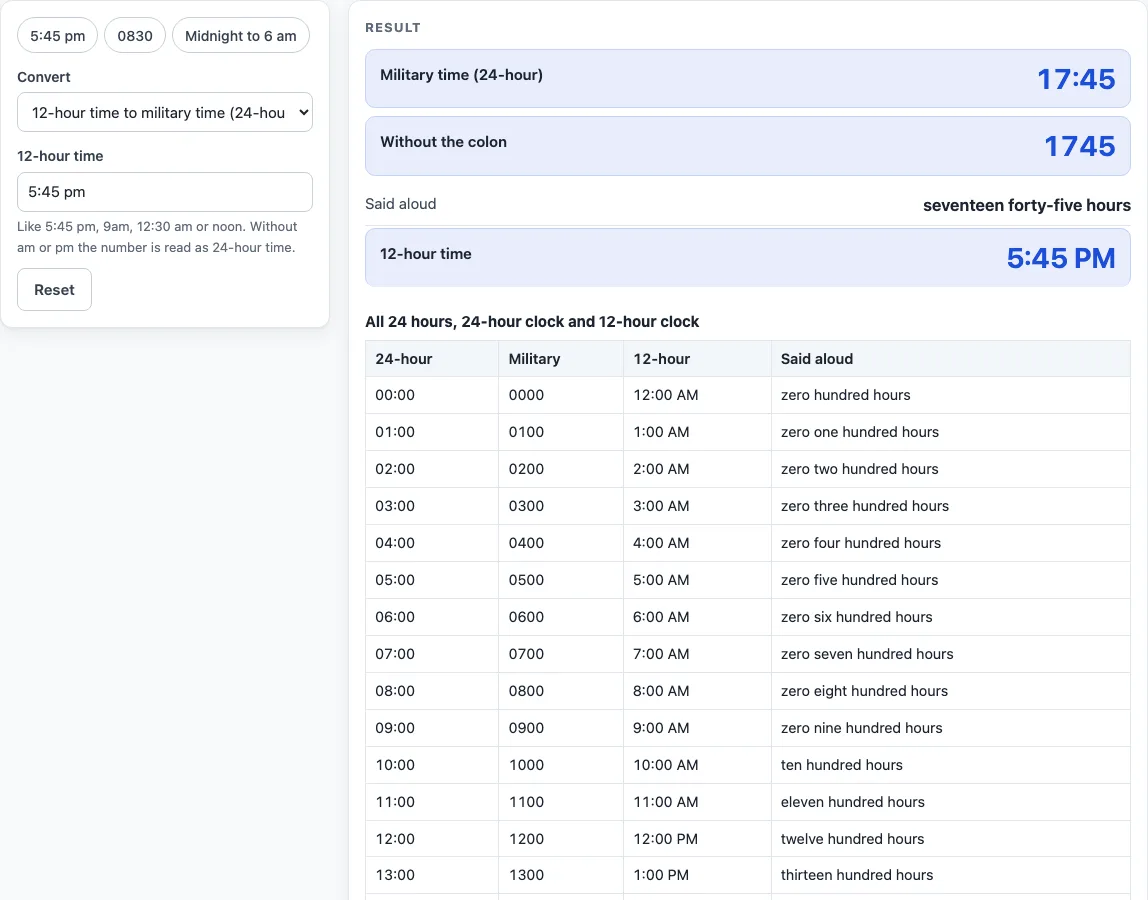Click the "Military" column header

(561, 359)
